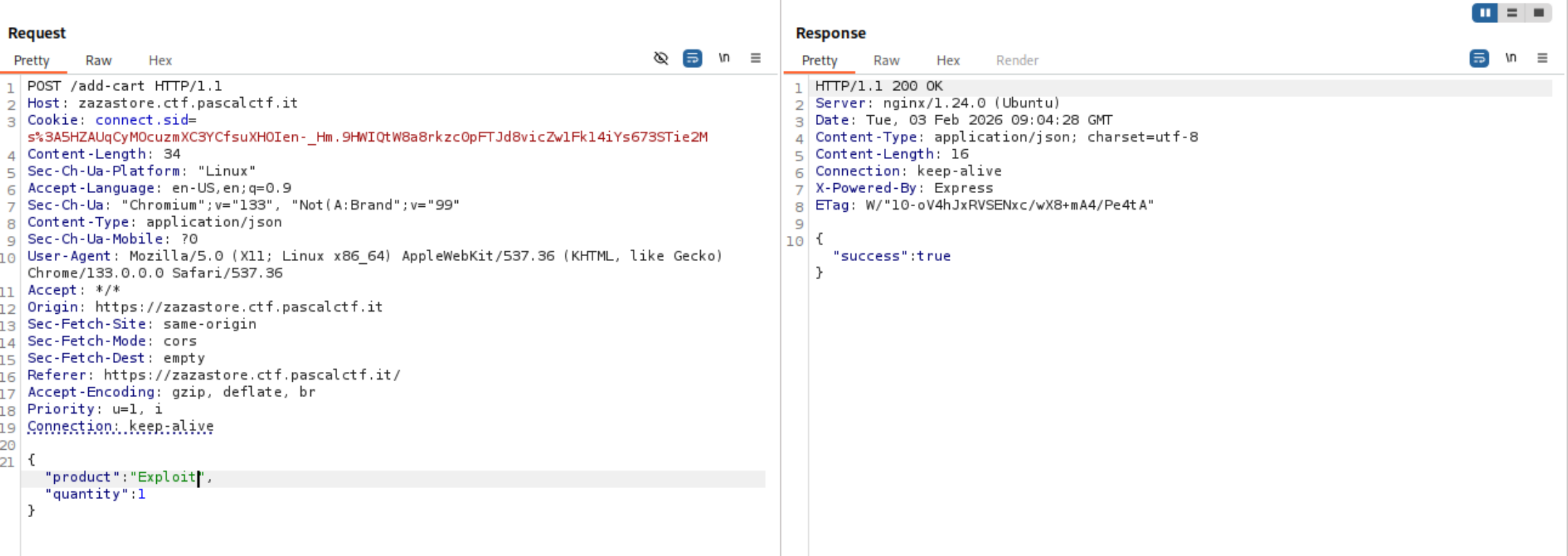
Task: Switch Request view to Raw tab
Action: 99,60
